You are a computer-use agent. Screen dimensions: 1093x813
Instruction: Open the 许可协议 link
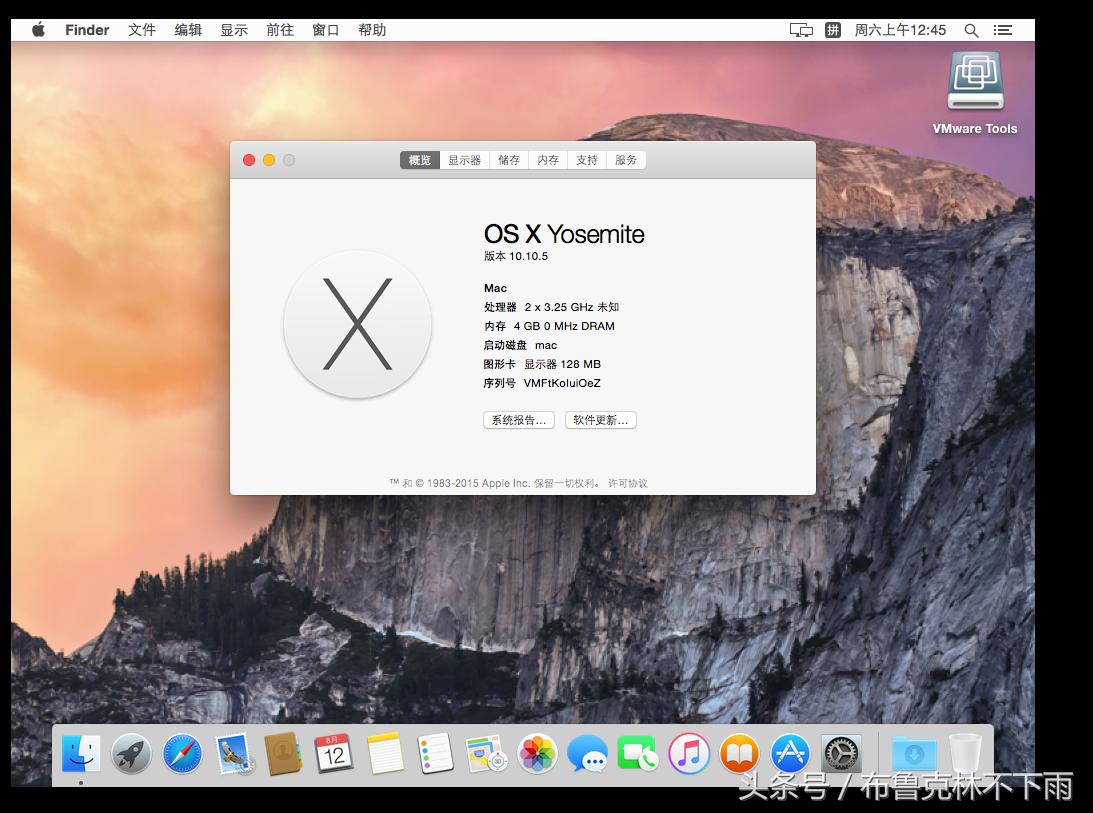628,483
